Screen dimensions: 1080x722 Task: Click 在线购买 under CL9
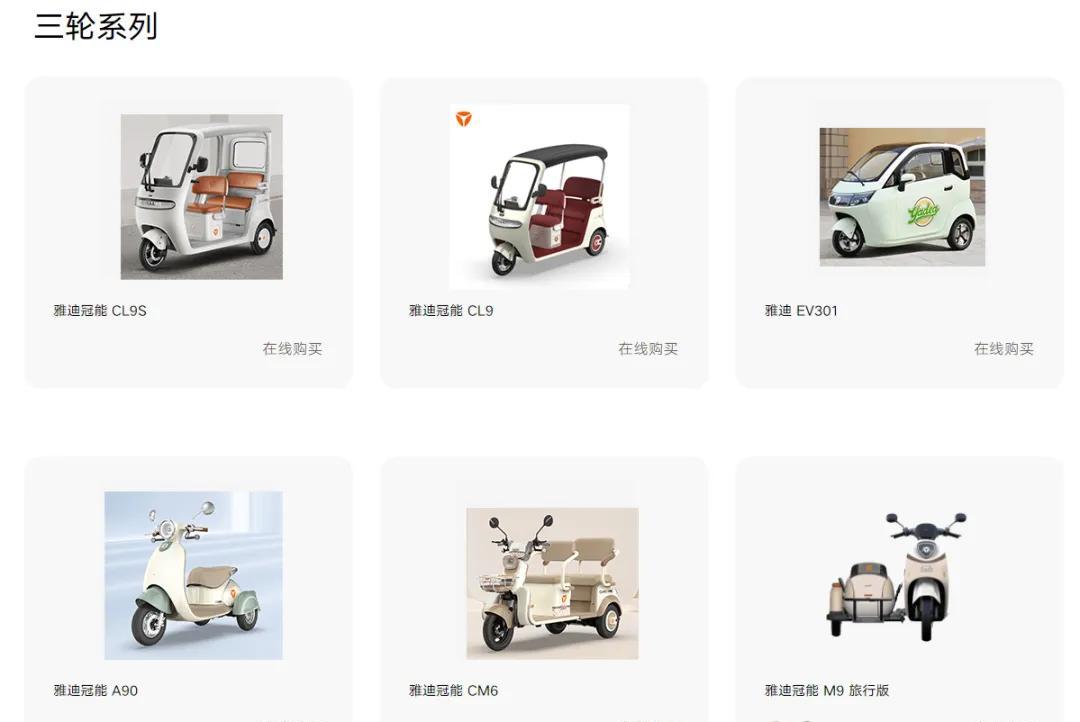(x=648, y=349)
